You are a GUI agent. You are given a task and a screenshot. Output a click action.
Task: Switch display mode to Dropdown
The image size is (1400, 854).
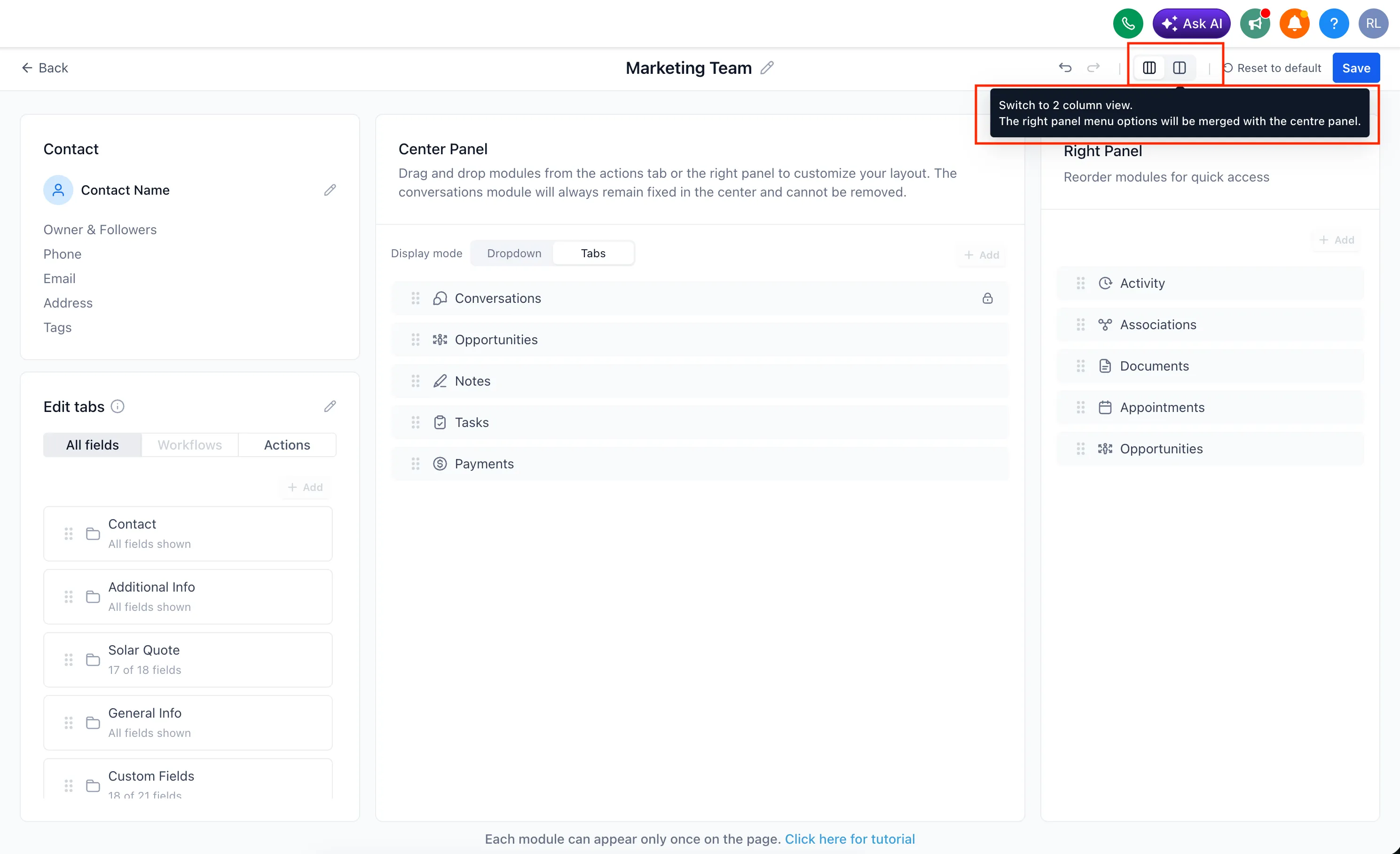tap(514, 253)
